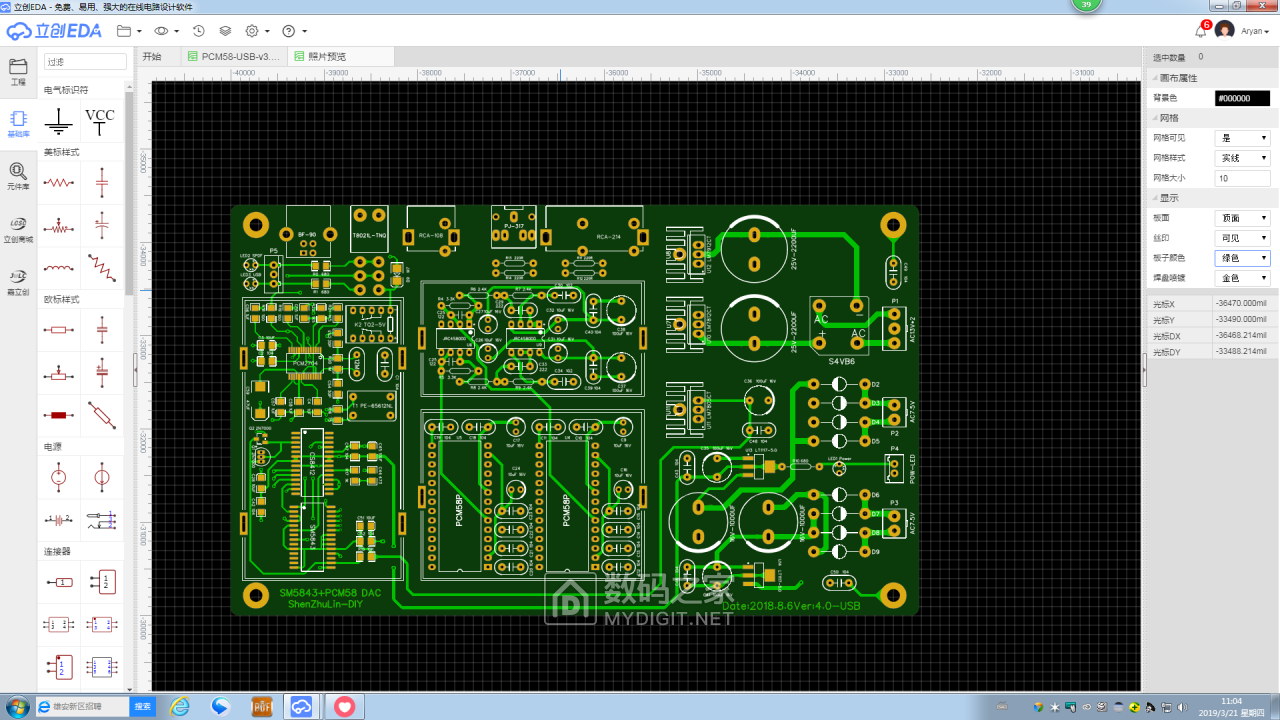The image size is (1280, 720).
Task: Open the 丝印 silkscreen visibility dropdown
Action: pyautogui.click(x=1242, y=238)
